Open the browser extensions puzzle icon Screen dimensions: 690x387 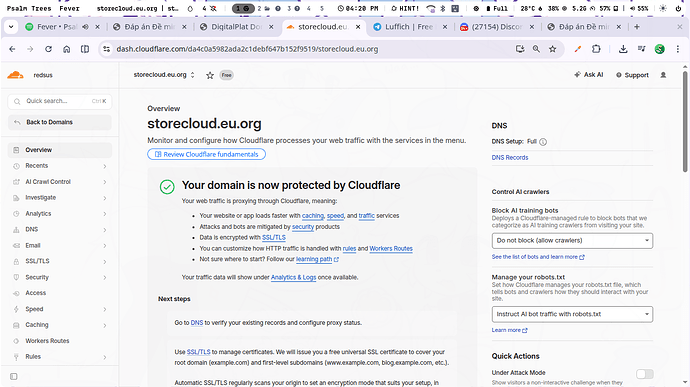(x=596, y=49)
